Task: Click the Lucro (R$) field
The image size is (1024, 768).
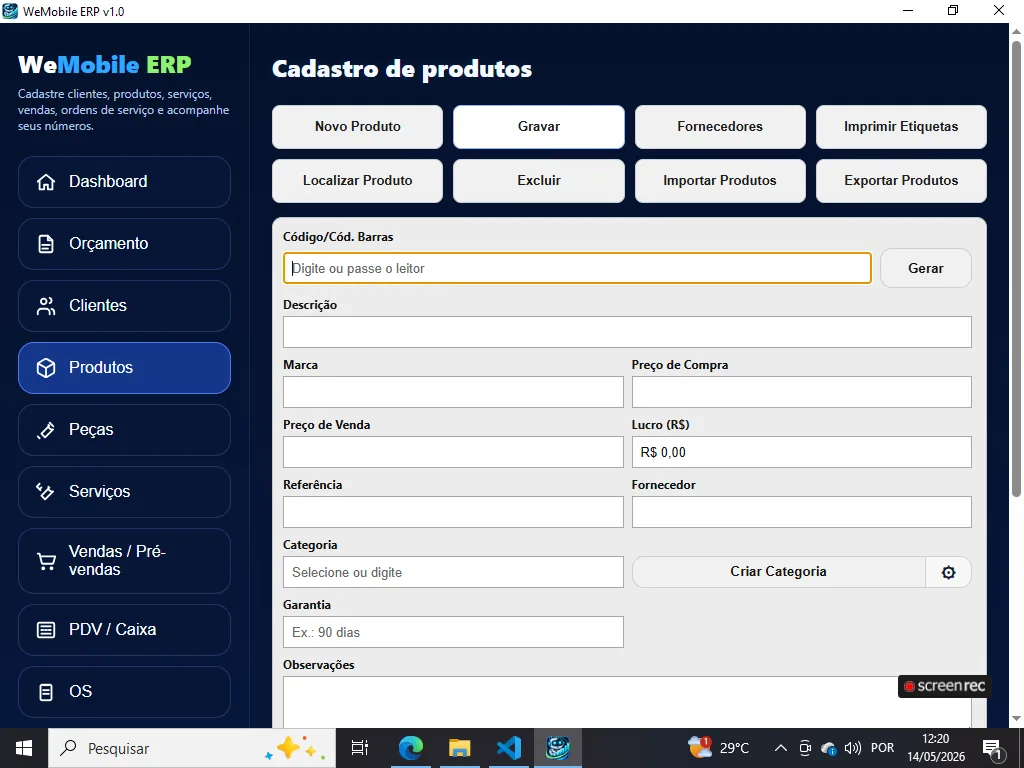Action: [x=801, y=452]
